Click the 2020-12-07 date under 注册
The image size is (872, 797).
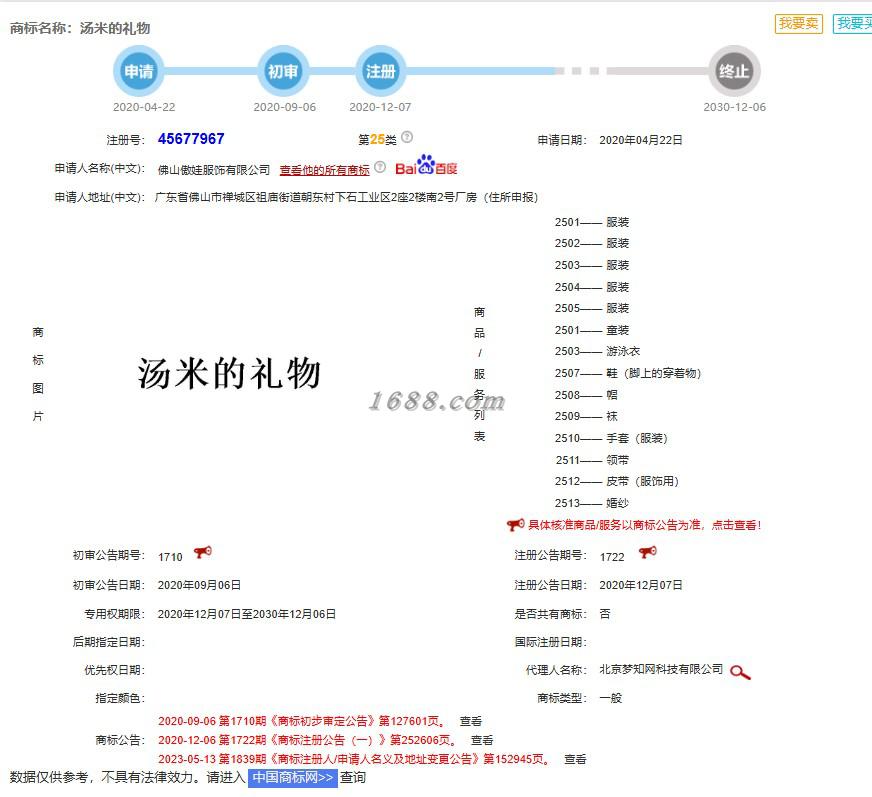[380, 107]
